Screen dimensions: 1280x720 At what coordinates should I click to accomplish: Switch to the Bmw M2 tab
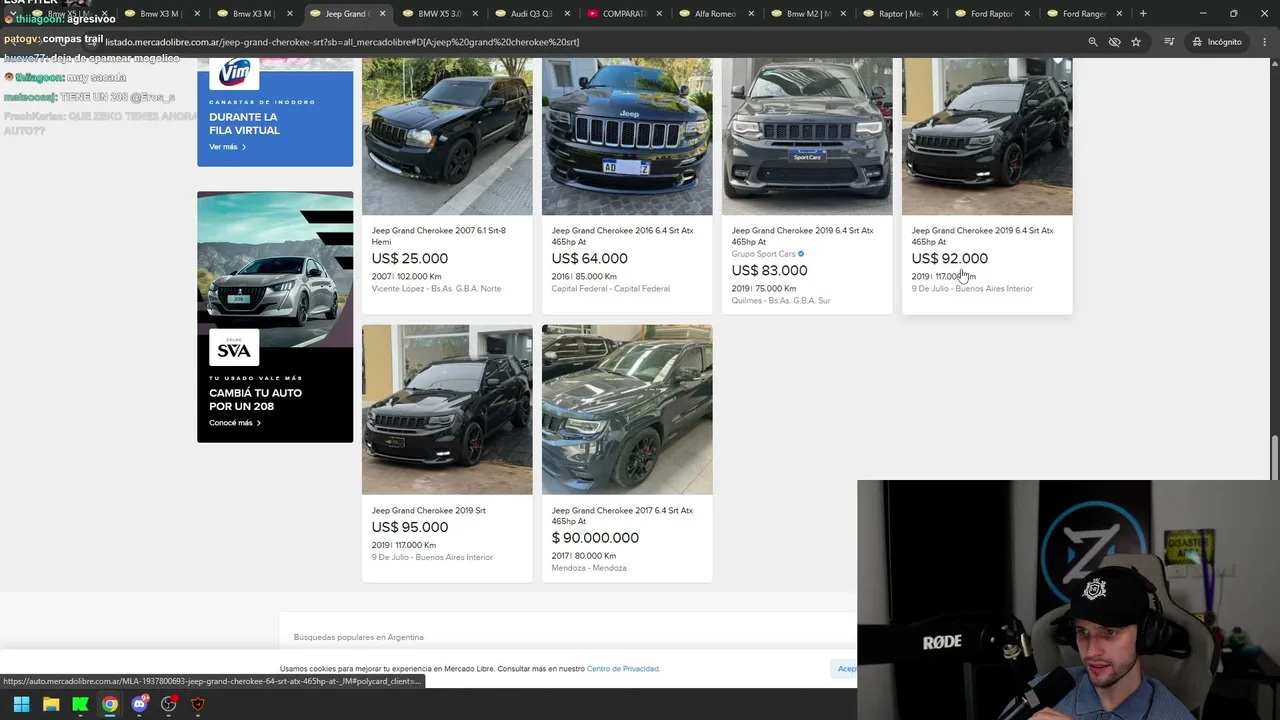[x=808, y=14]
